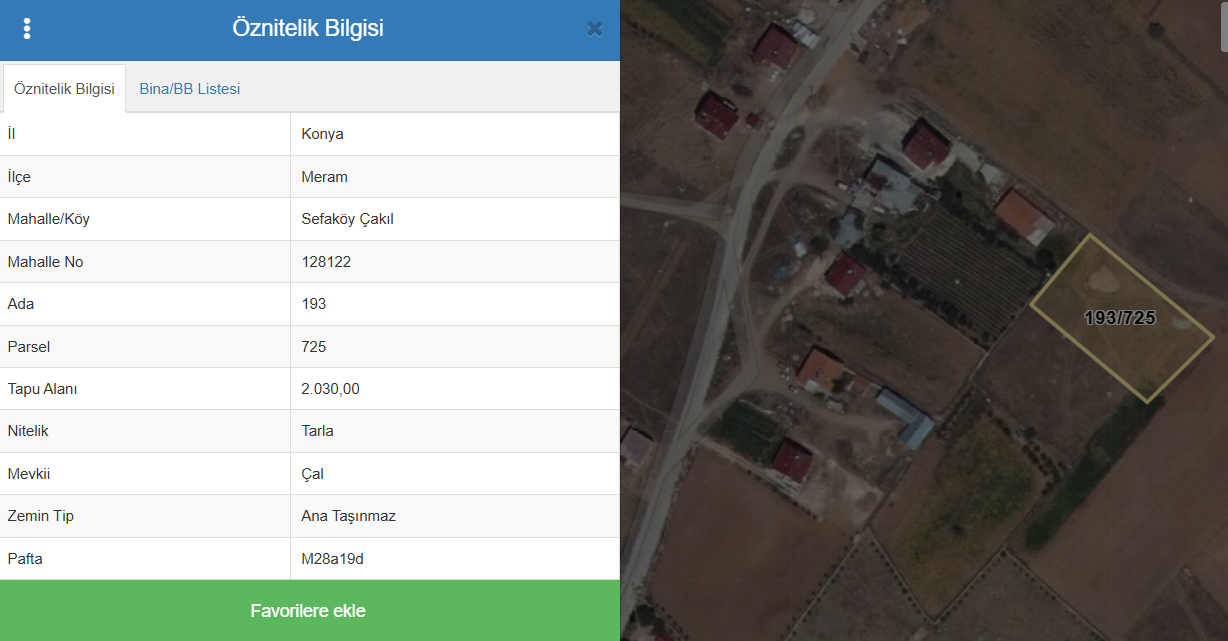This screenshot has width=1228, height=641.
Task: Switch to the Öznitelik Bilgisi tab
Action: [64, 89]
